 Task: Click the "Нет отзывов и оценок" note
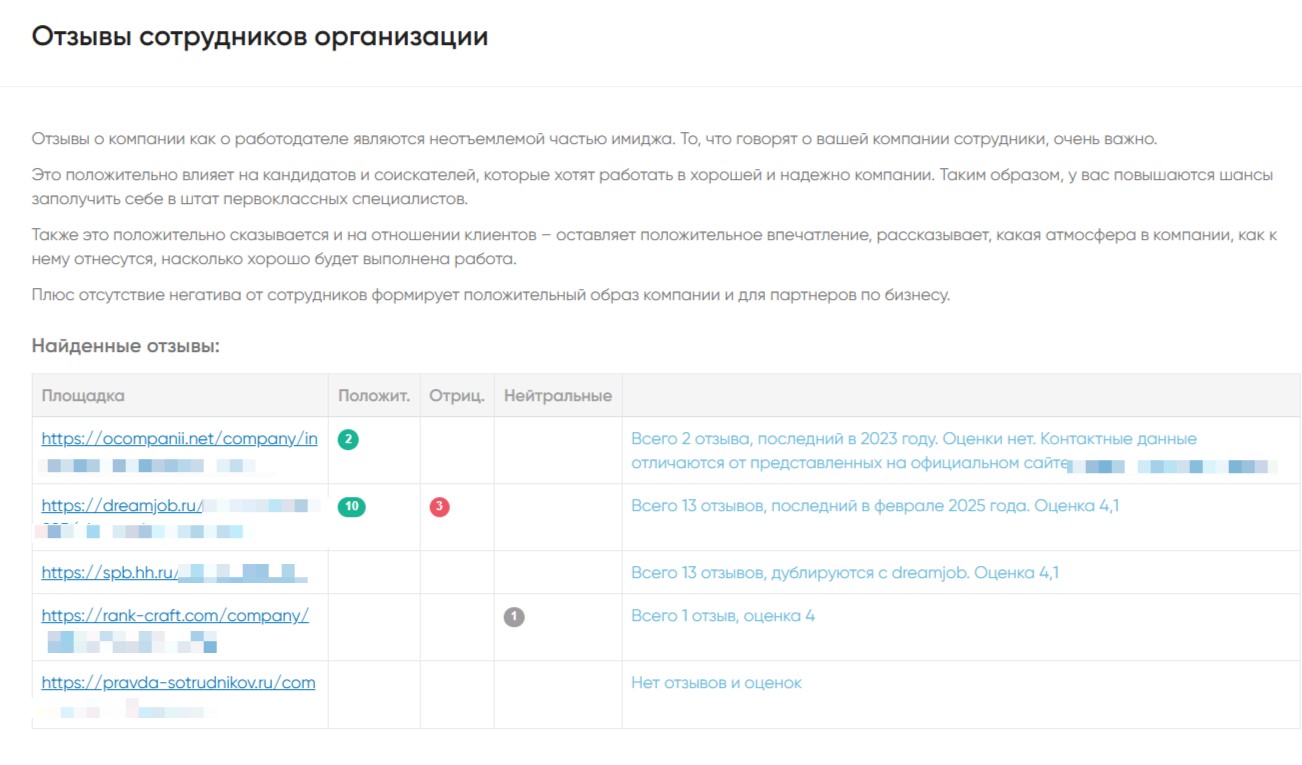point(716,683)
